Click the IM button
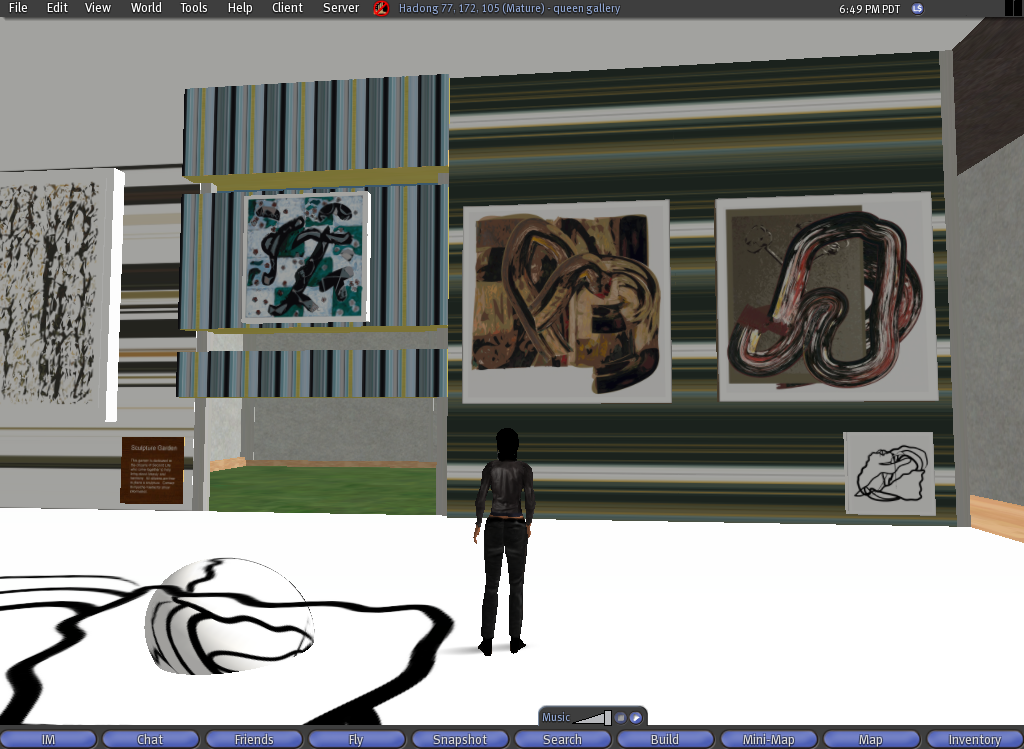Viewport: 1024px width, 749px height. coord(48,739)
